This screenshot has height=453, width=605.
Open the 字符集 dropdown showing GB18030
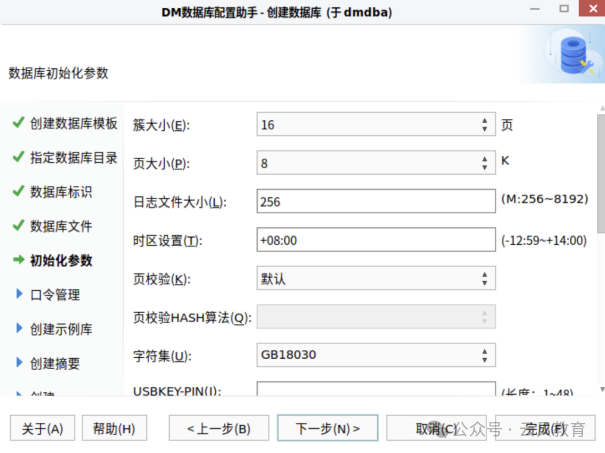(376, 355)
